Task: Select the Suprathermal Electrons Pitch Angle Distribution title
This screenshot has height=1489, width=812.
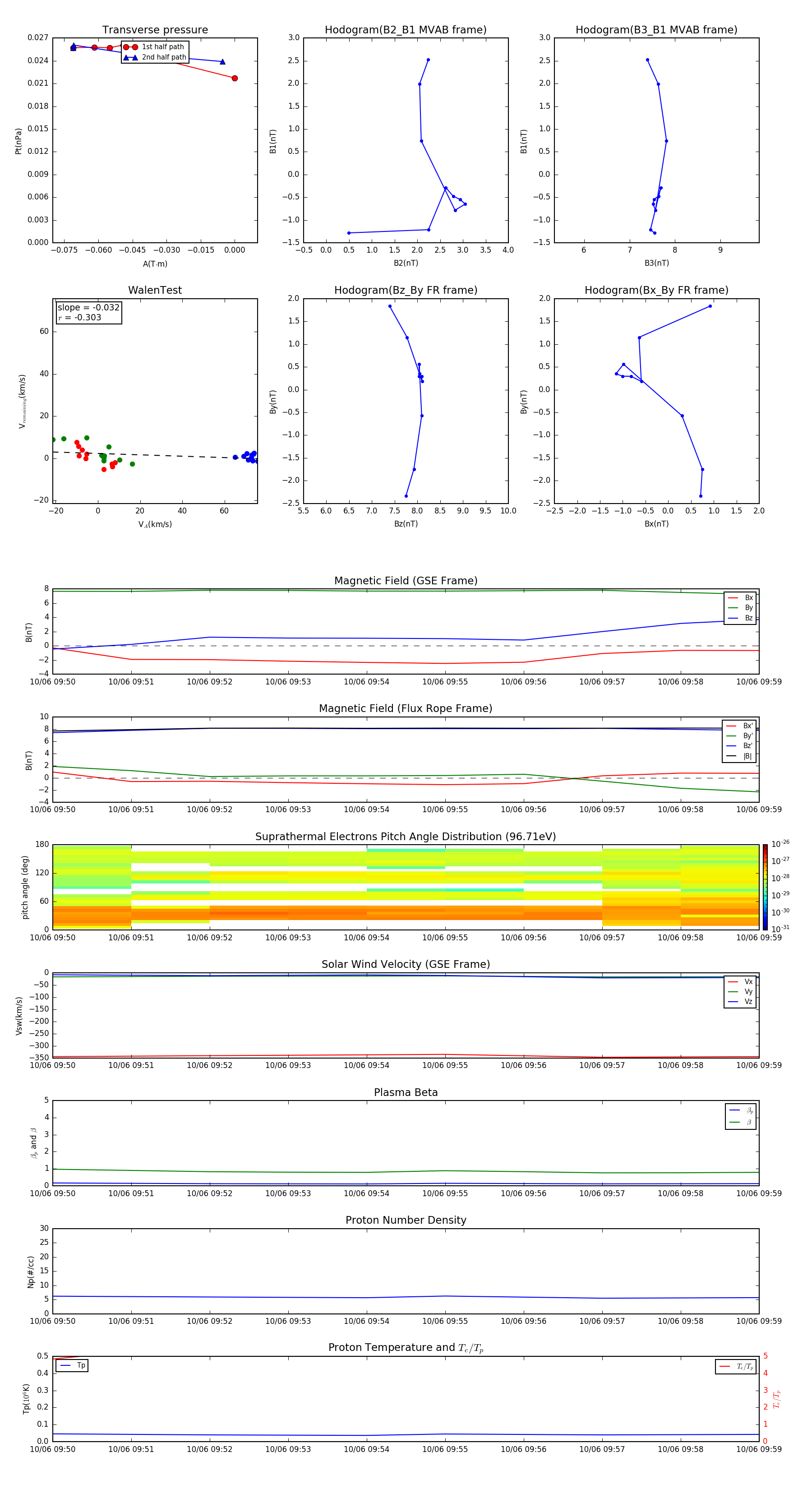Action: click(406, 837)
